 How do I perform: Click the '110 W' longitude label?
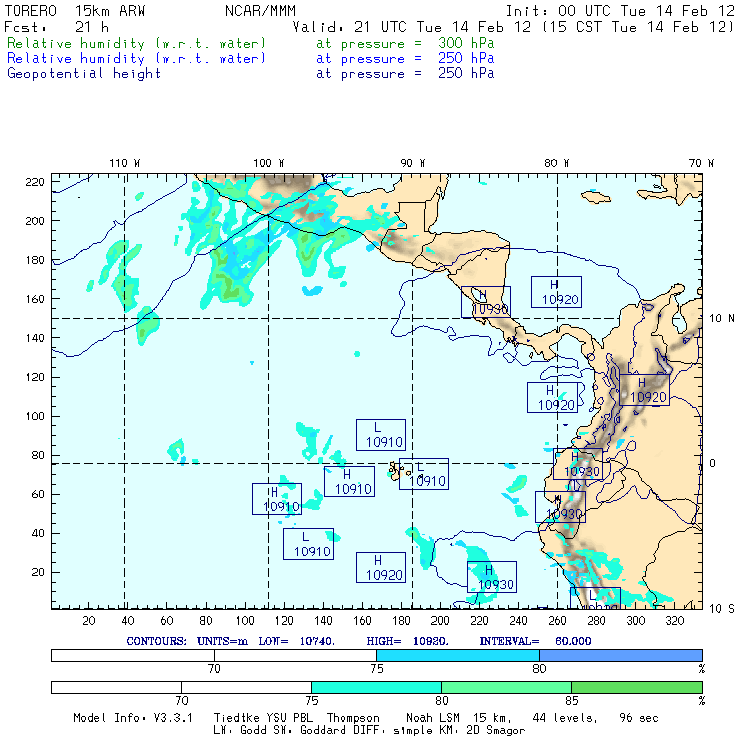pyautogui.click(x=125, y=163)
